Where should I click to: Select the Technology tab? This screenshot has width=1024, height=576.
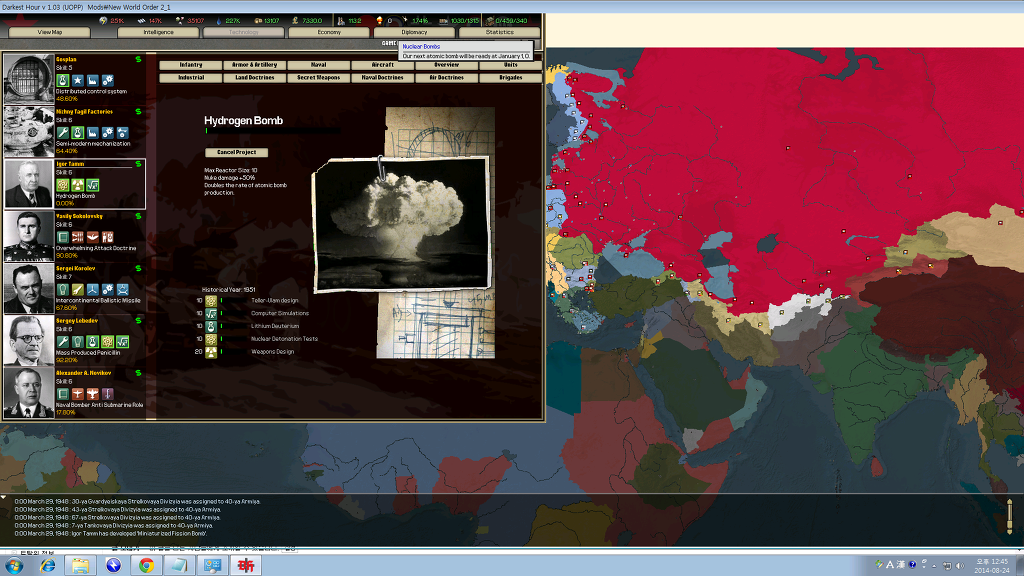tap(244, 32)
